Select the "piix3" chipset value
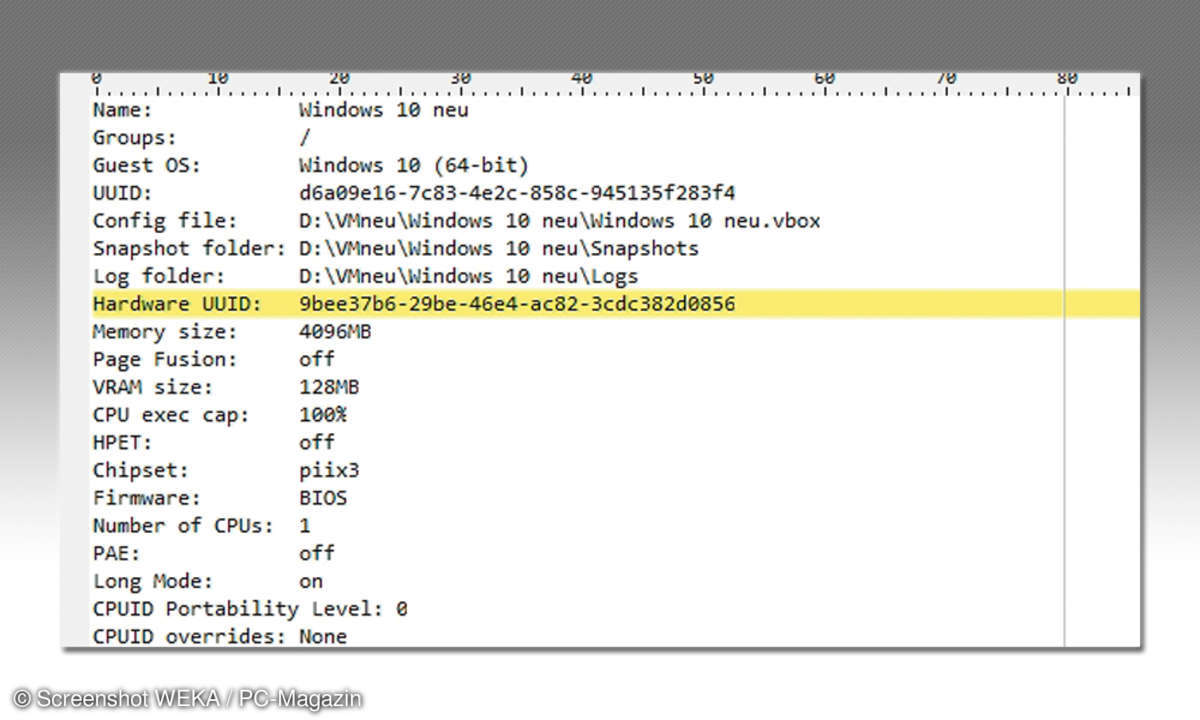The width and height of the screenshot is (1200, 720). coord(329,470)
